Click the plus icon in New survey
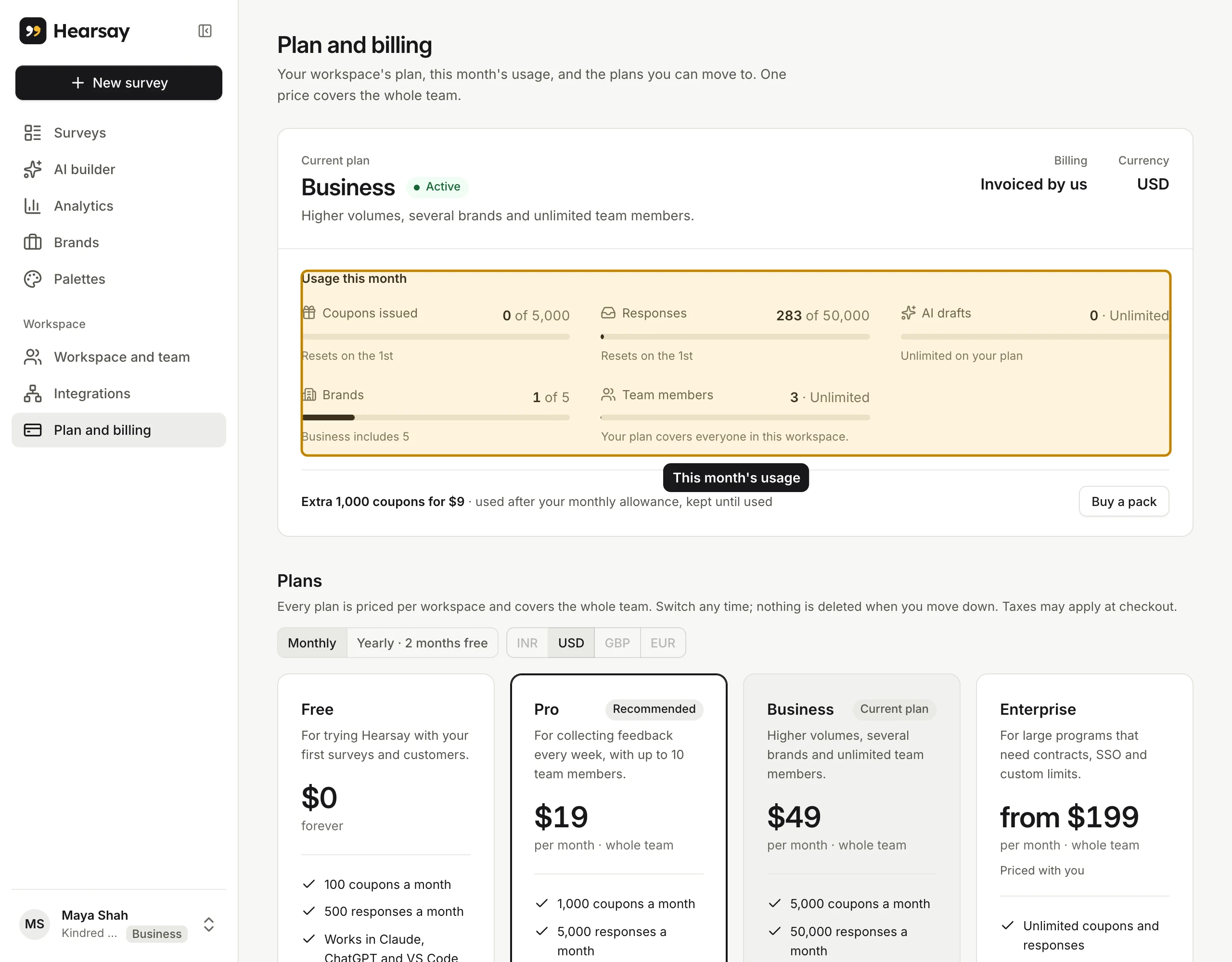 click(78, 83)
